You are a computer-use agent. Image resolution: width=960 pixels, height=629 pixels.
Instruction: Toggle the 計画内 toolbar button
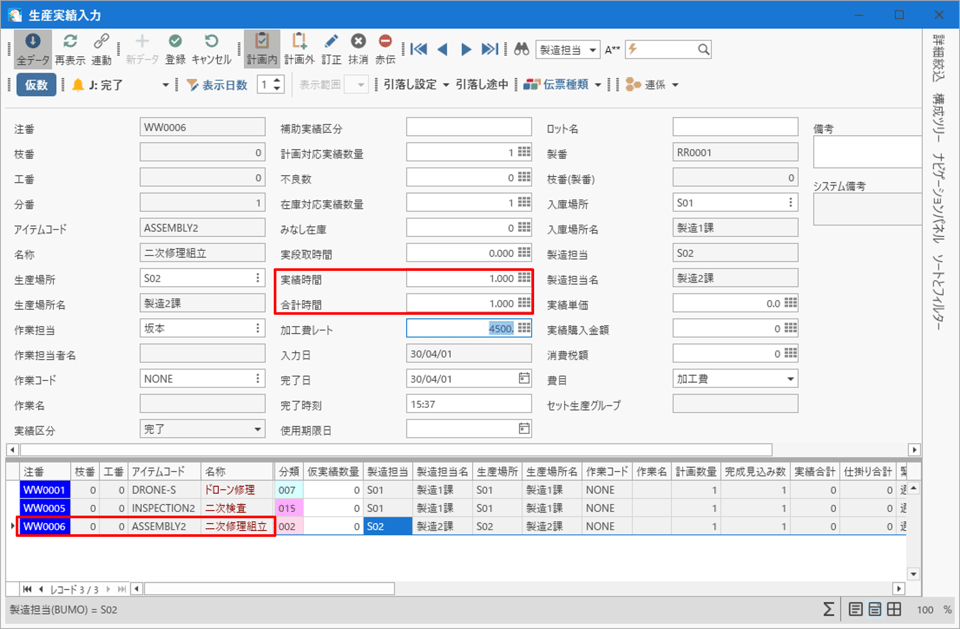point(262,48)
